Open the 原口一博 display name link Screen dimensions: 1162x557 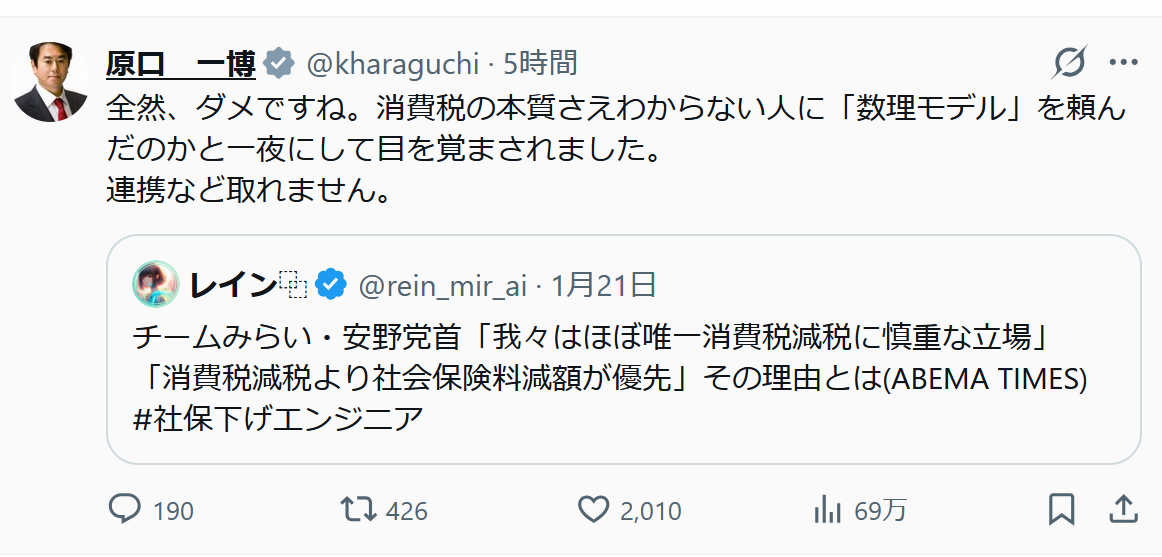pos(181,64)
